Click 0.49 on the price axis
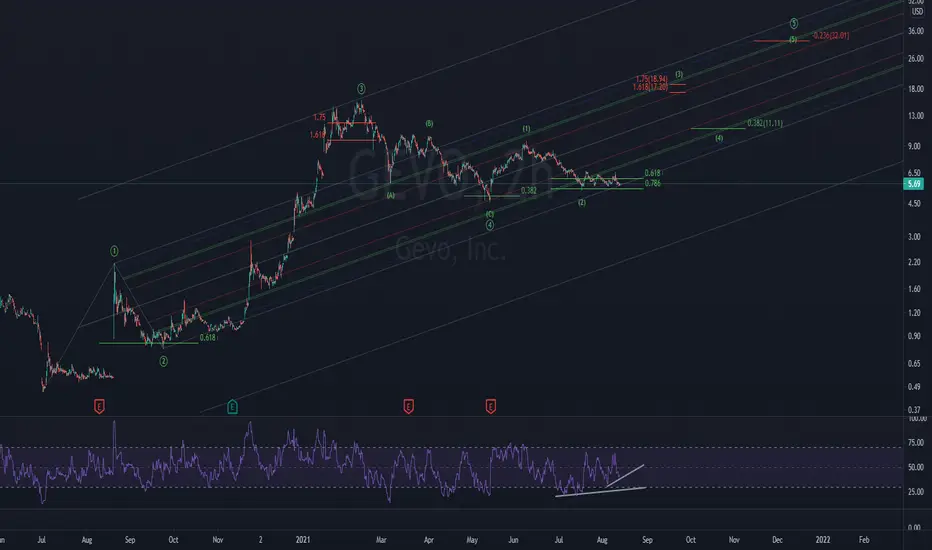Screen dimensions: 932x550 click(915, 386)
